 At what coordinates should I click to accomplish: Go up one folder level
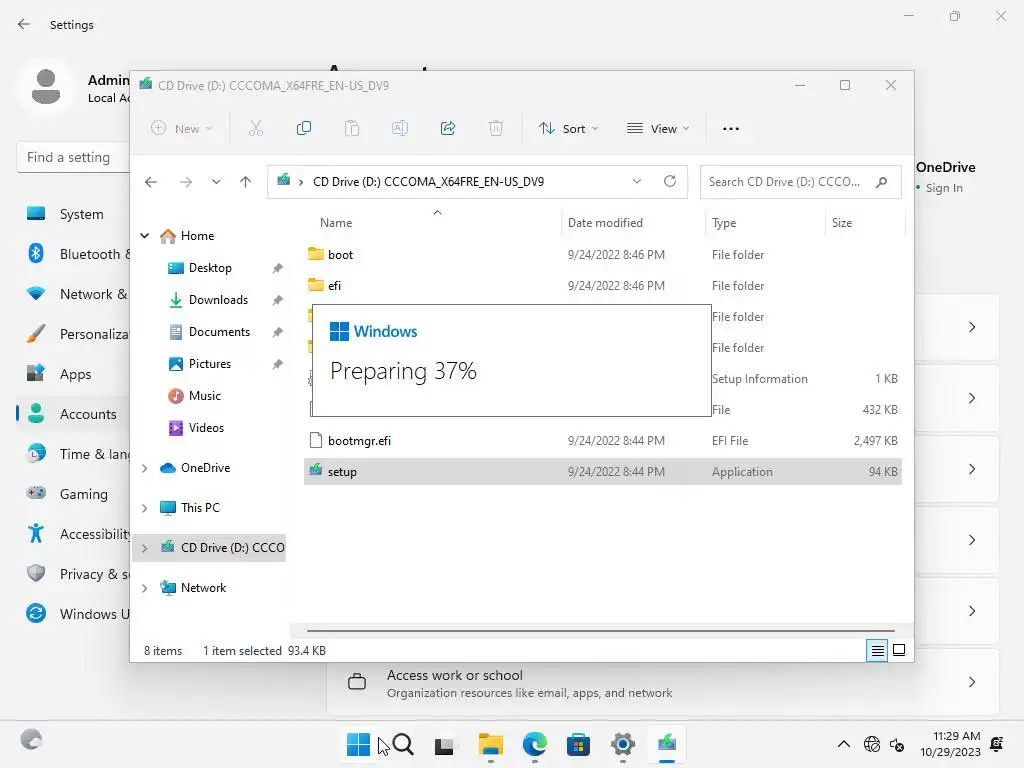[245, 182]
